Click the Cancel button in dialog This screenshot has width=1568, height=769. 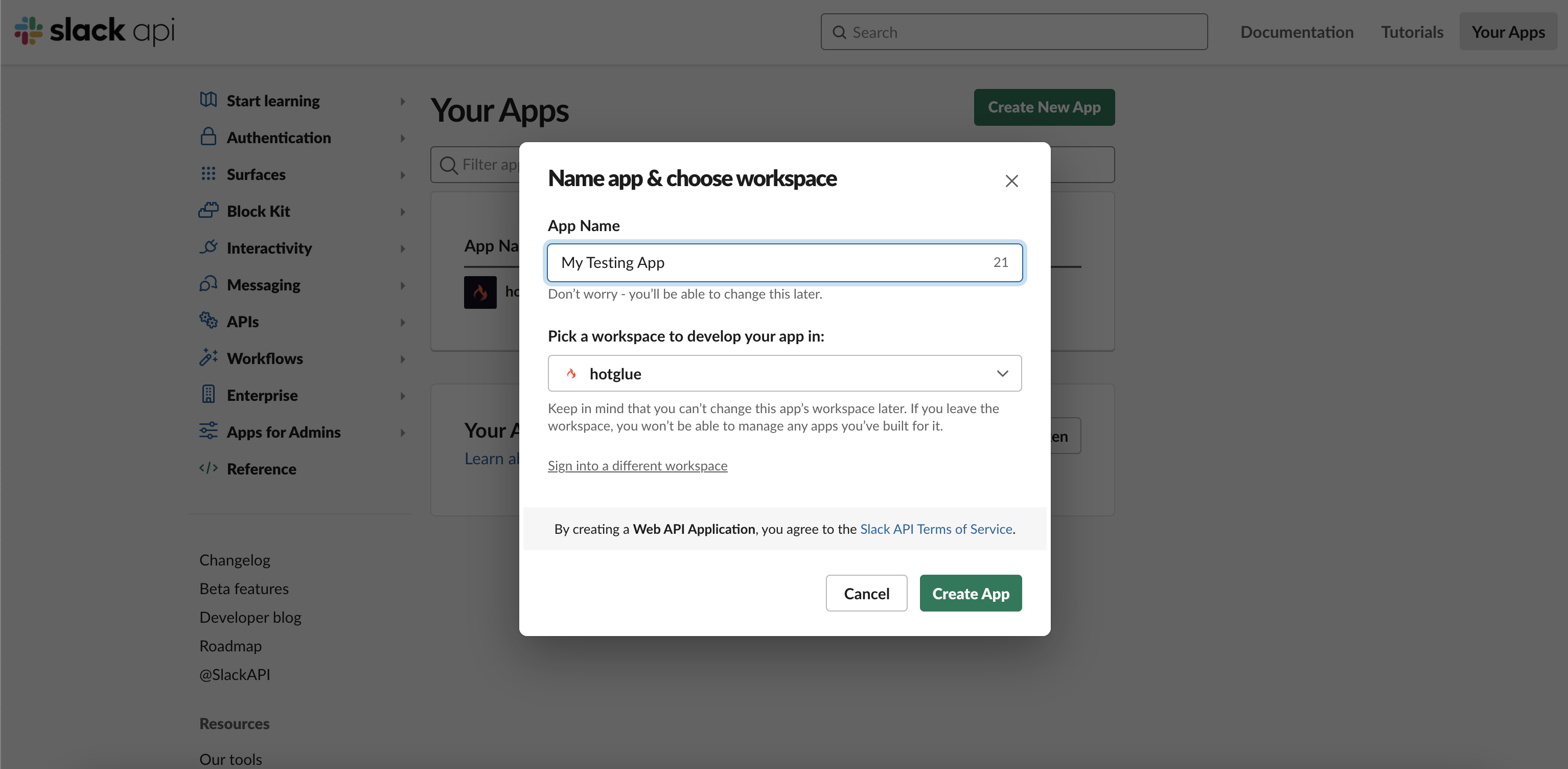click(866, 593)
